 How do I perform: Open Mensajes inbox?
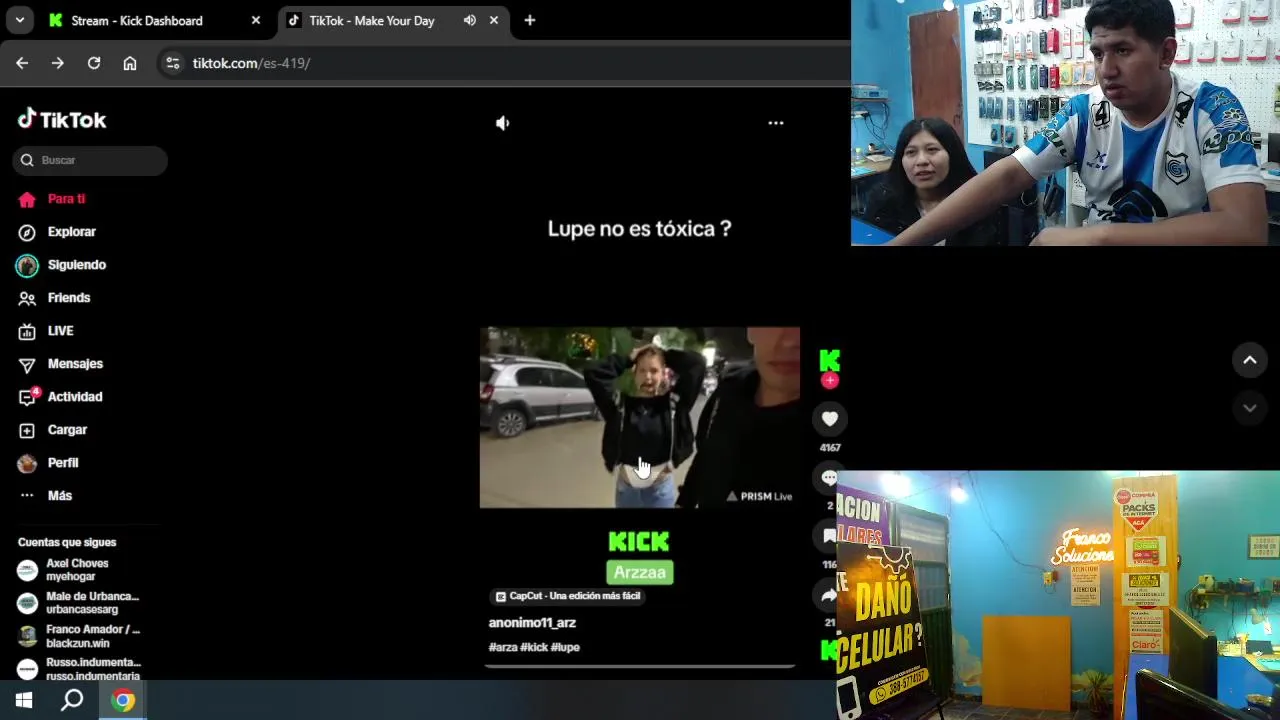(x=75, y=364)
